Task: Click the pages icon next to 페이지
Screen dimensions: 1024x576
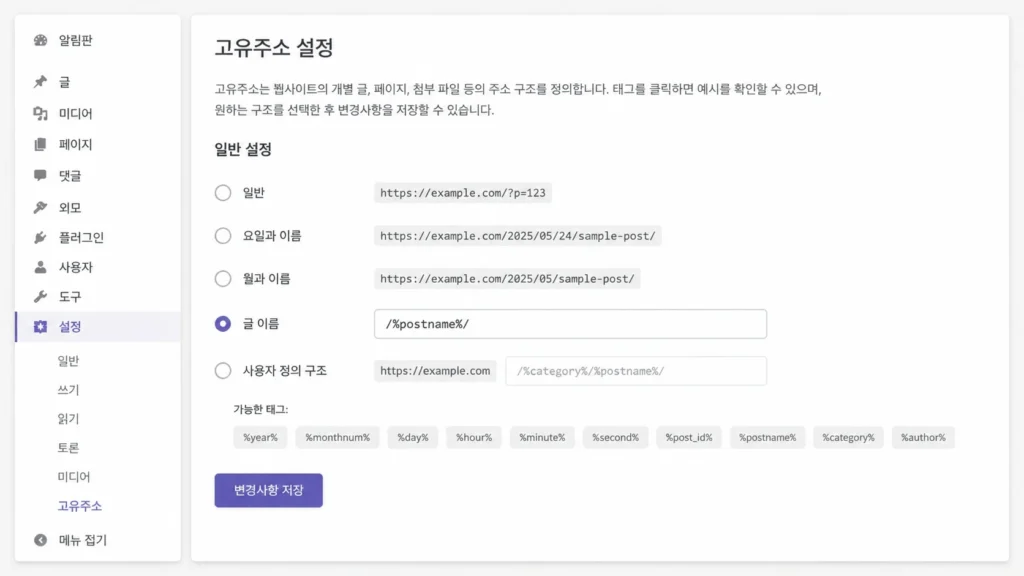Action: [40, 144]
